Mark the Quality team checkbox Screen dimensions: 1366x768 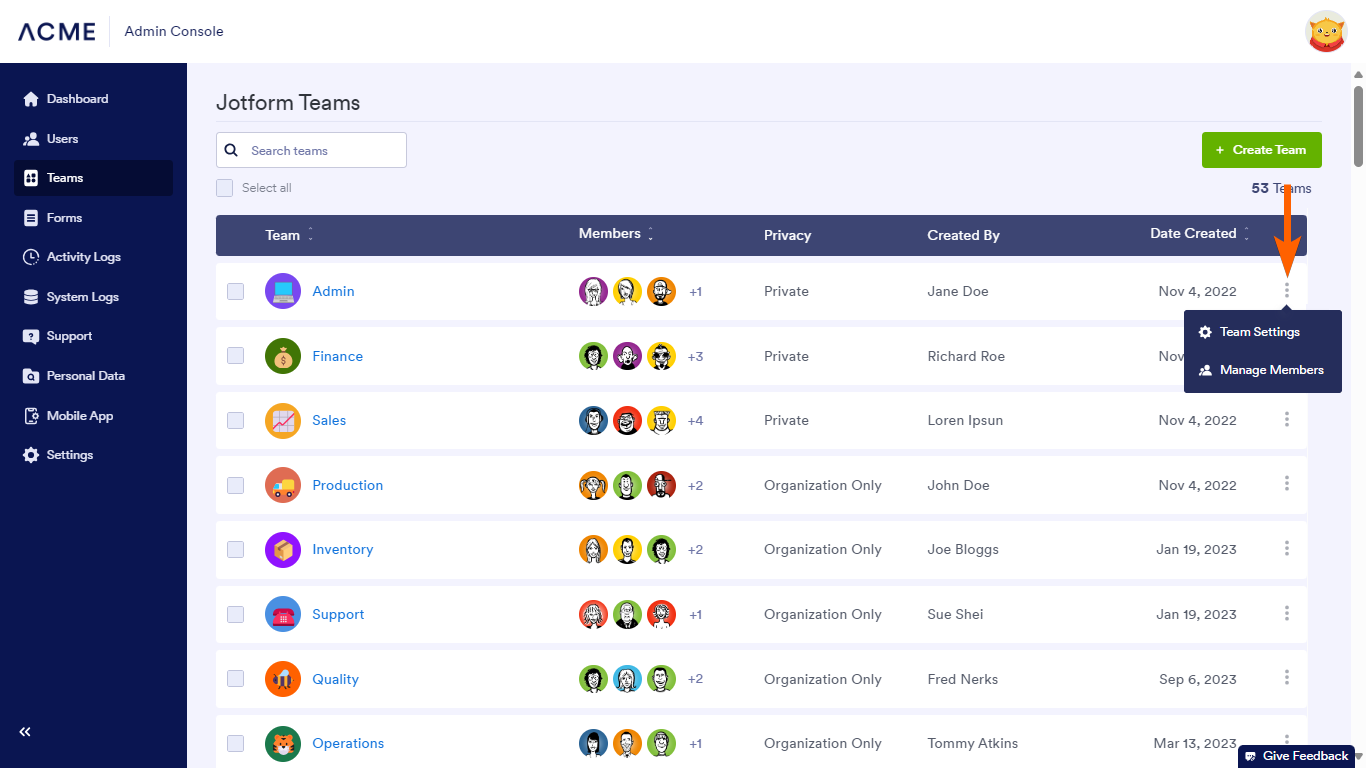pyautogui.click(x=236, y=679)
